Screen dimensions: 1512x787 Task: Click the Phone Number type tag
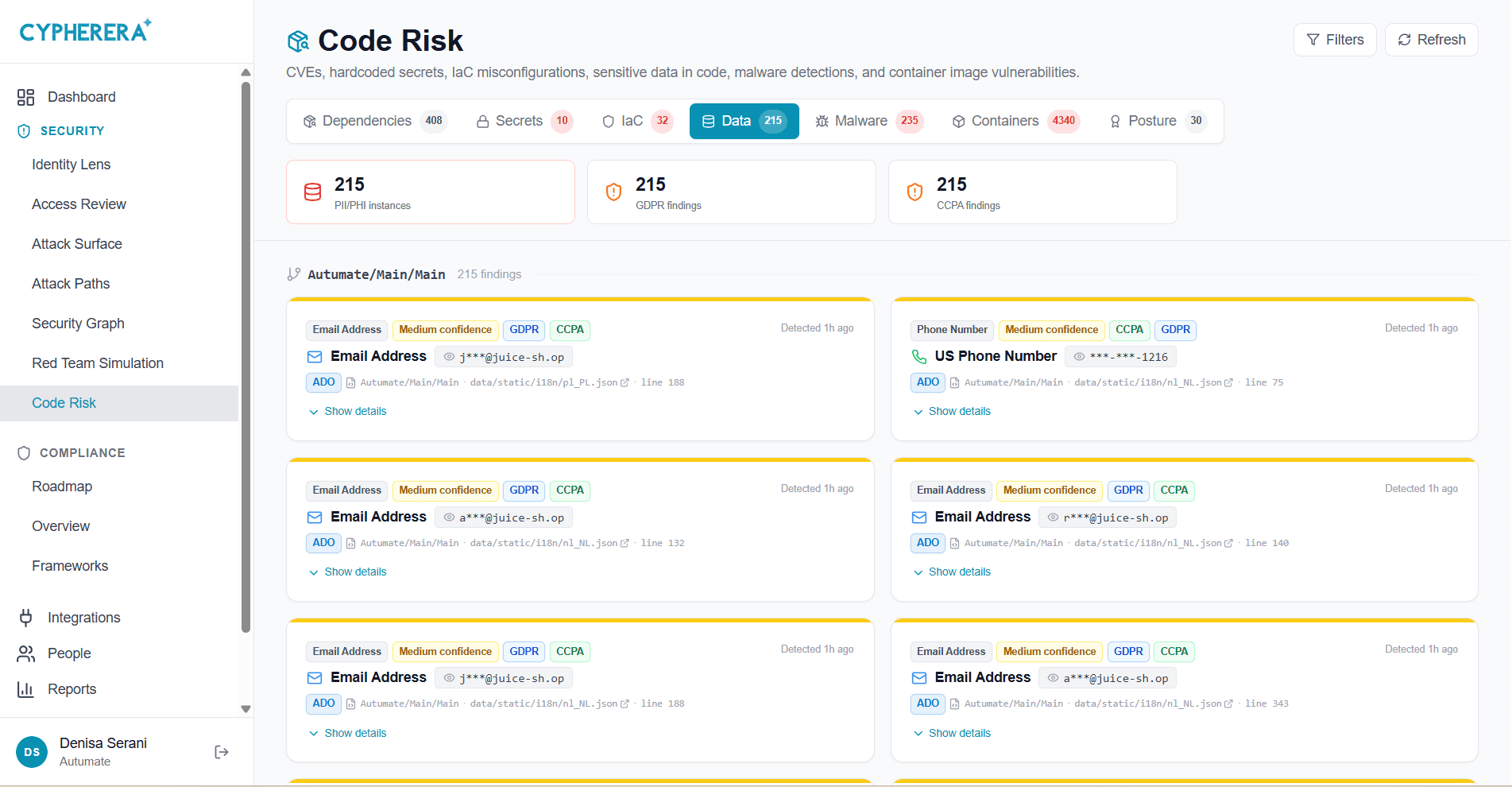(952, 330)
